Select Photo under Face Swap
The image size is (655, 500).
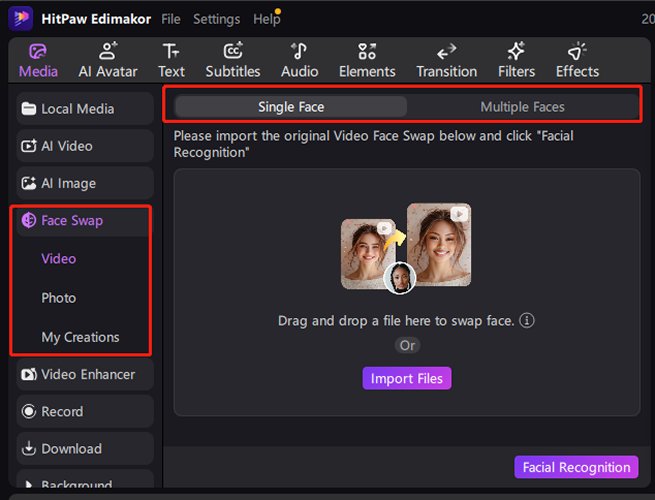pyautogui.click(x=58, y=298)
